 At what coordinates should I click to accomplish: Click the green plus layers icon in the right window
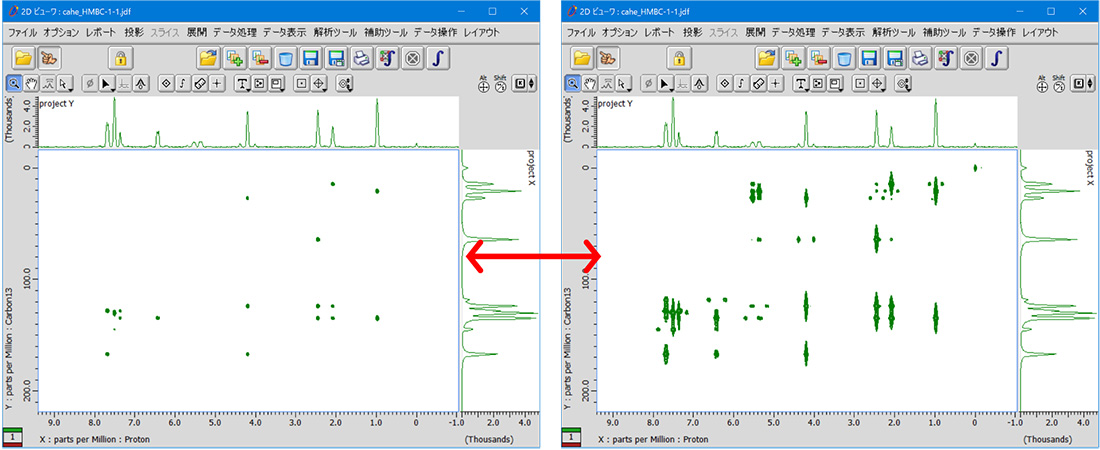point(795,58)
